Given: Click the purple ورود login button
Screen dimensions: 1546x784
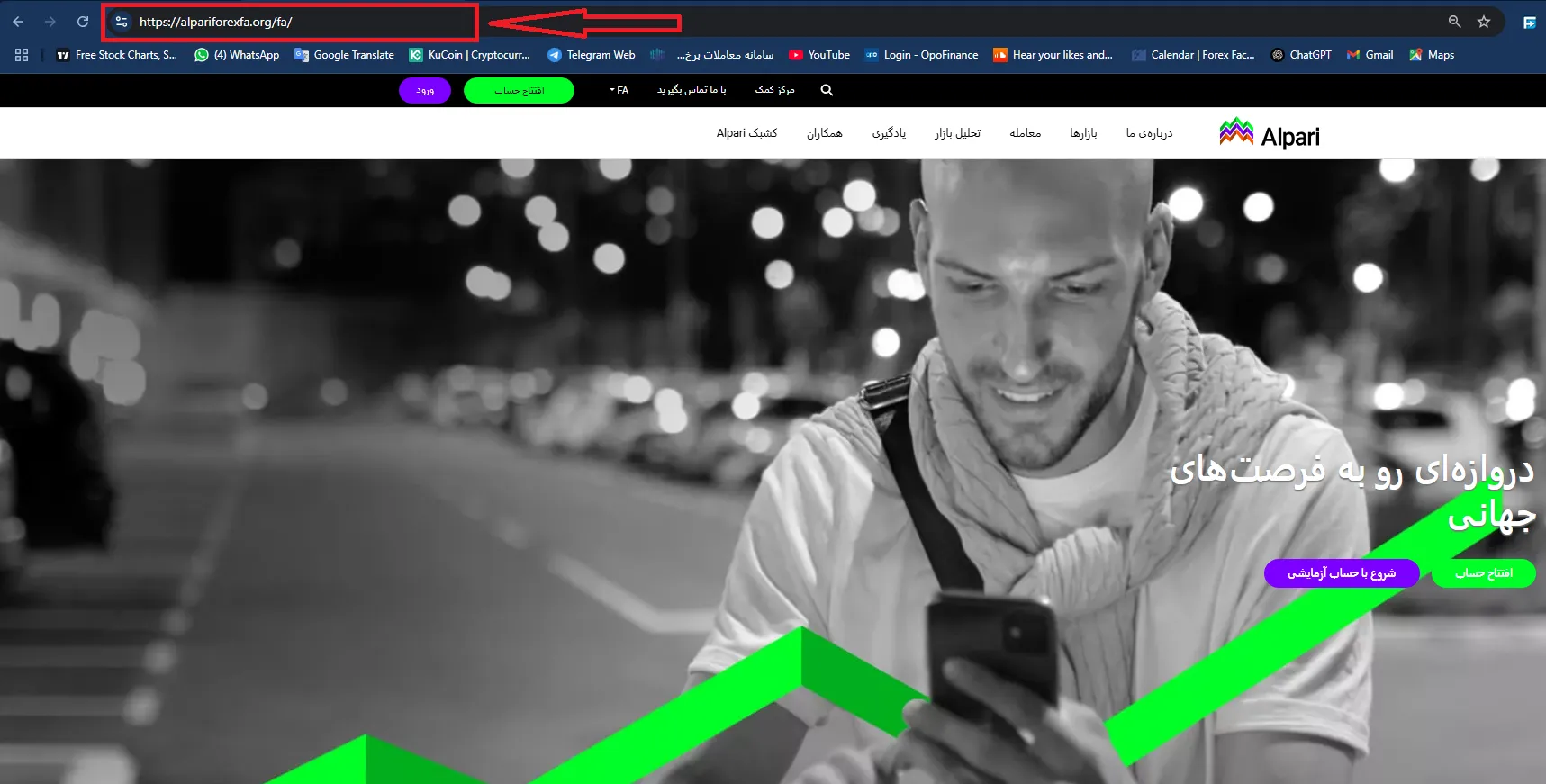Looking at the screenshot, I should click(x=425, y=90).
